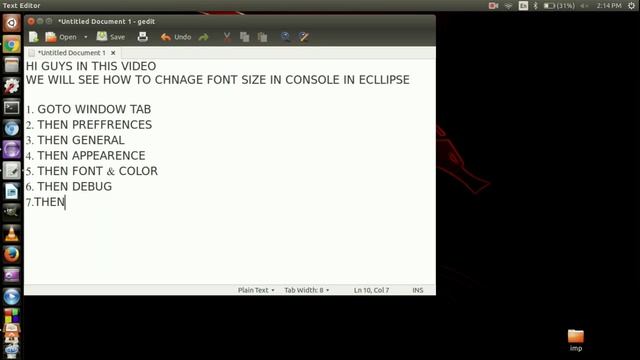The height and width of the screenshot is (360, 640).
Task: Open Files manager from launcher
Action: (x=11, y=65)
